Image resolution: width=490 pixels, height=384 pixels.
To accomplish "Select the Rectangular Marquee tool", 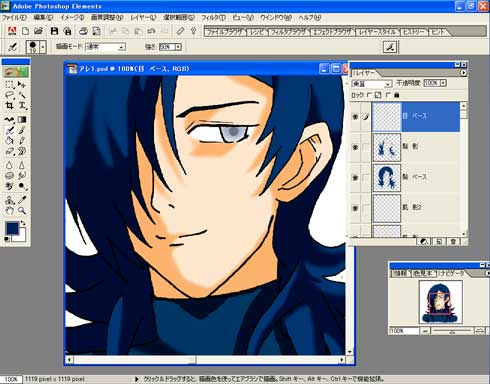I will coord(10,84).
